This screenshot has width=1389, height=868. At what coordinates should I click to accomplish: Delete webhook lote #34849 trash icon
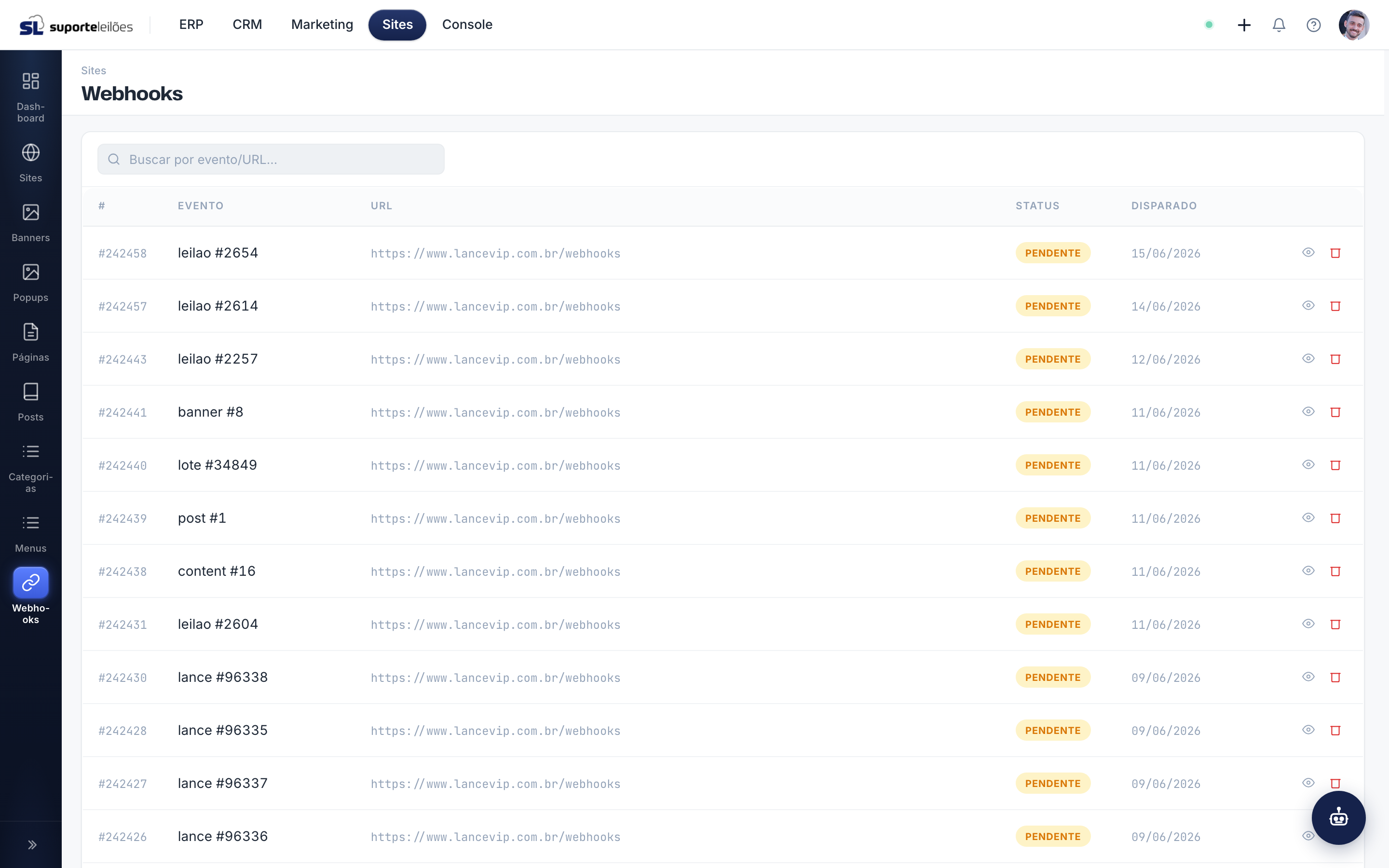pyautogui.click(x=1335, y=465)
